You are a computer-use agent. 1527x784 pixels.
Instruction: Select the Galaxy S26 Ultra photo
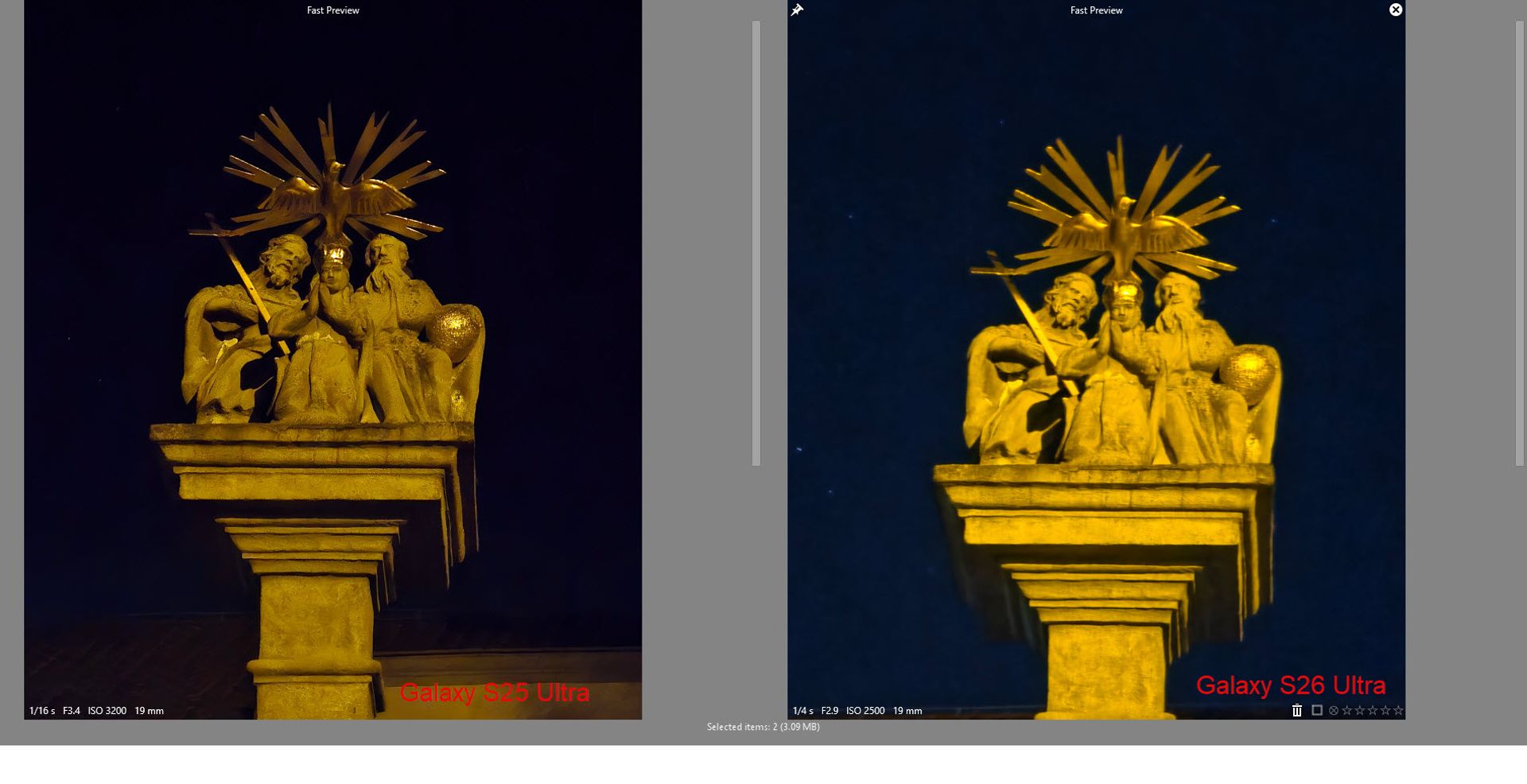1096,358
